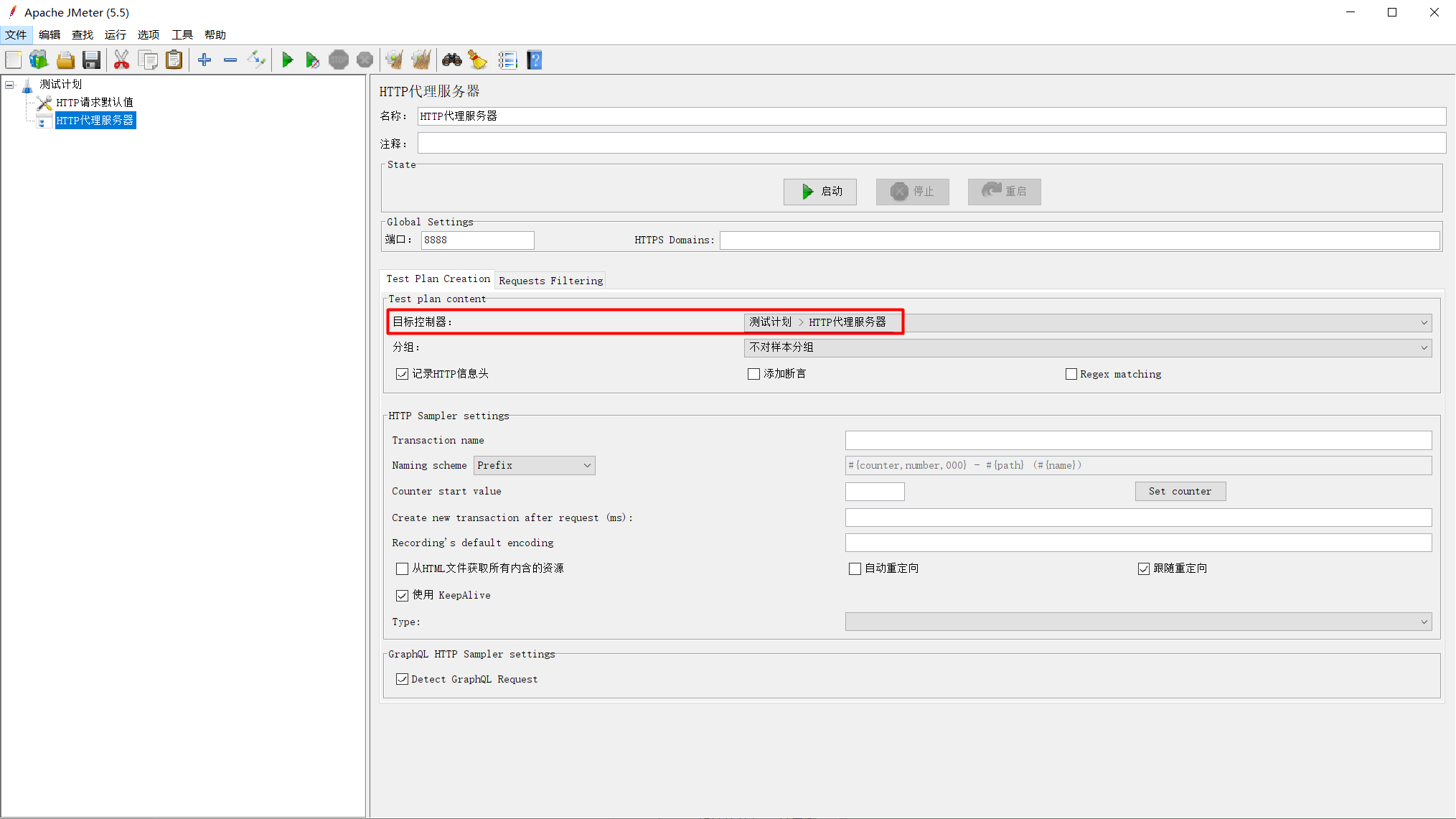The width and height of the screenshot is (1456, 819).
Task: Switch to Requests Filtering tab
Action: pos(551,281)
